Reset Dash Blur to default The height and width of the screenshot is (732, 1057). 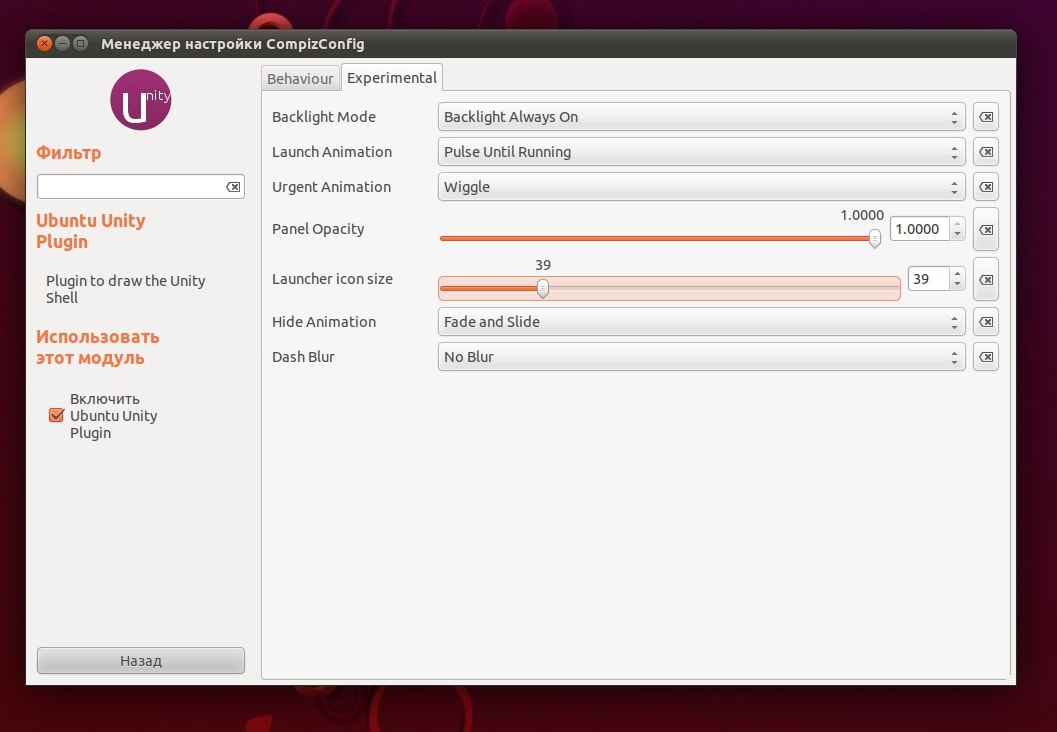click(986, 357)
